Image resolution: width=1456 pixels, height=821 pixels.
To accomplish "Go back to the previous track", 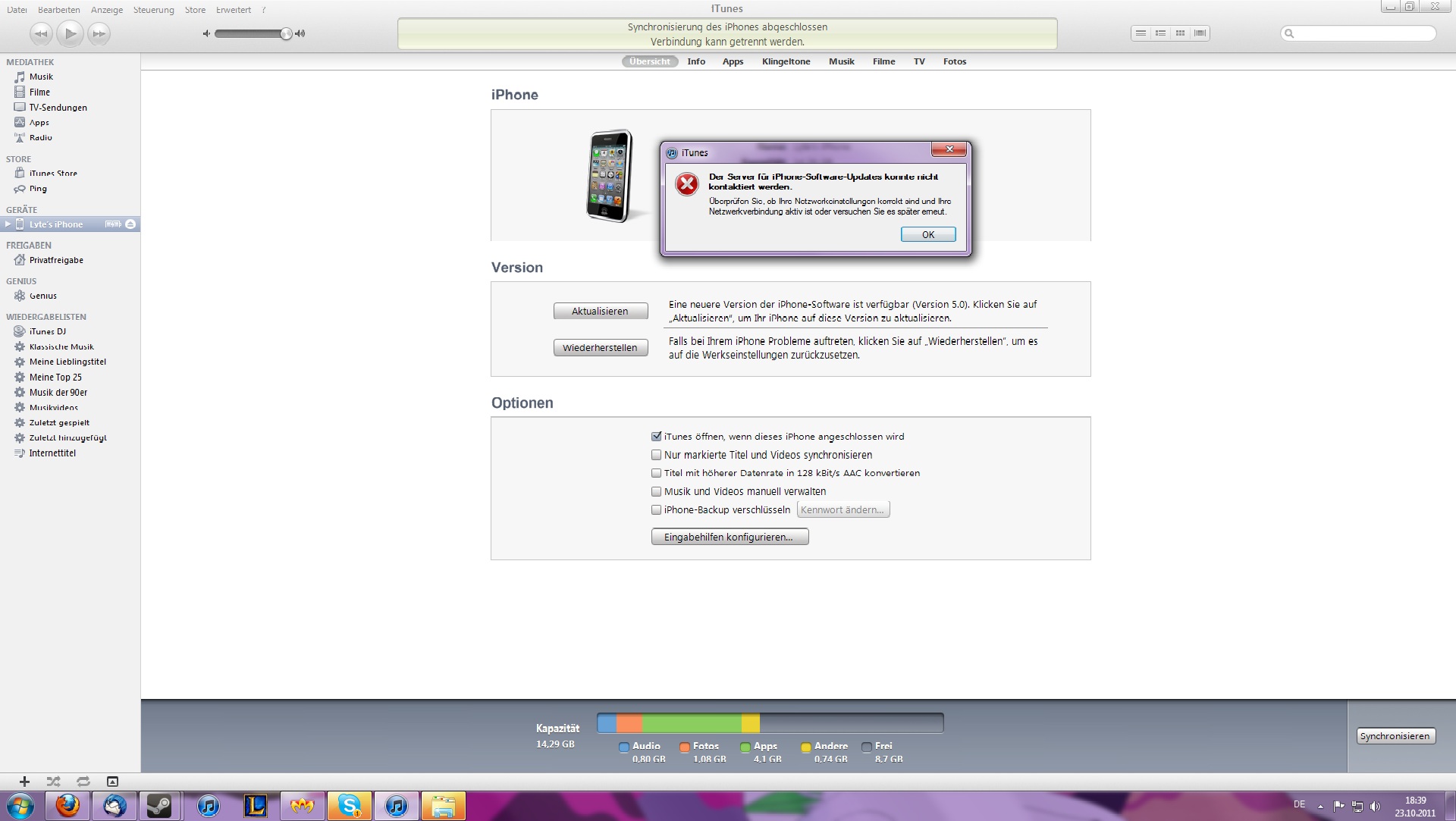I will (41, 33).
